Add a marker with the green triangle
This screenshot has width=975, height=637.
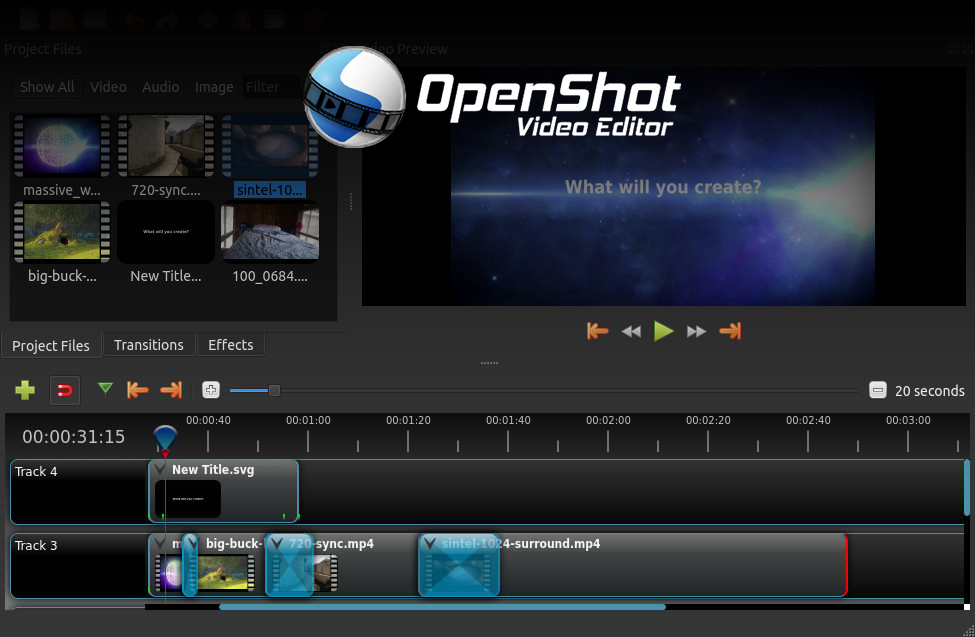(x=105, y=389)
